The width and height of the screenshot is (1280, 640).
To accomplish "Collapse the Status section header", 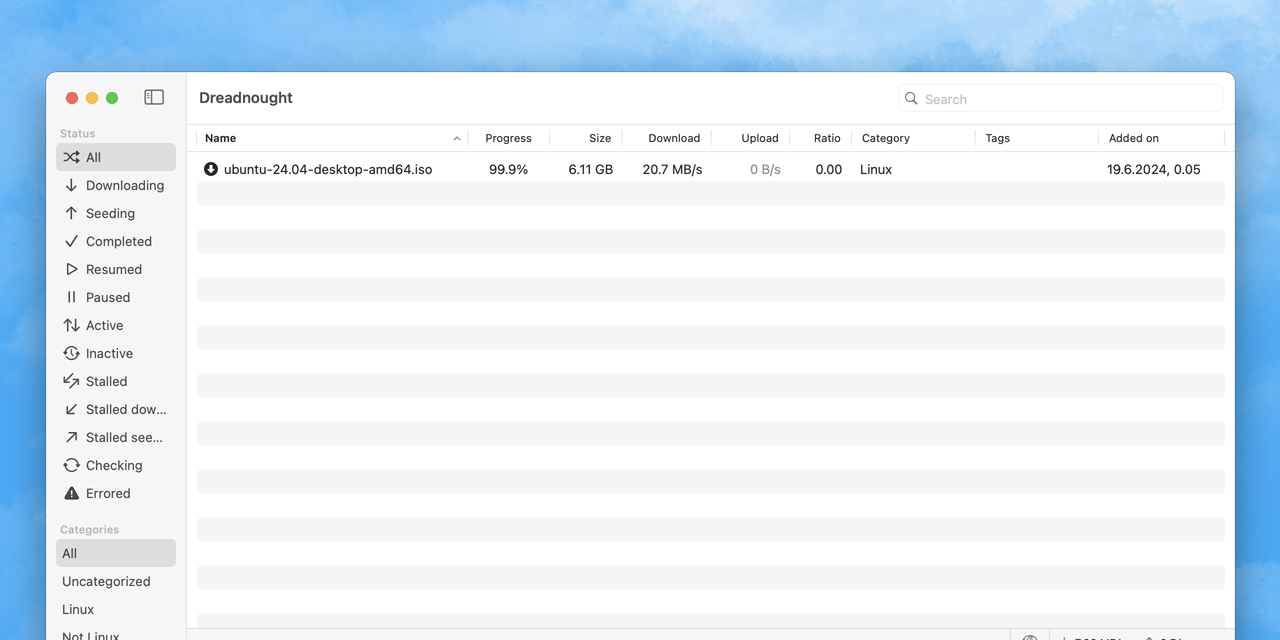I will 75,133.
